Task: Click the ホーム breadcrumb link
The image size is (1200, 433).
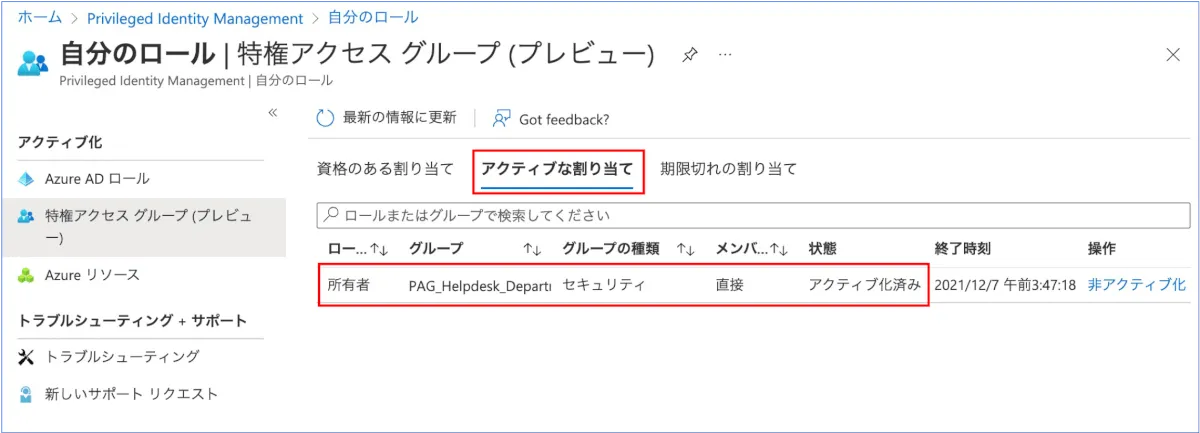Action: pyautogui.click(x=40, y=18)
